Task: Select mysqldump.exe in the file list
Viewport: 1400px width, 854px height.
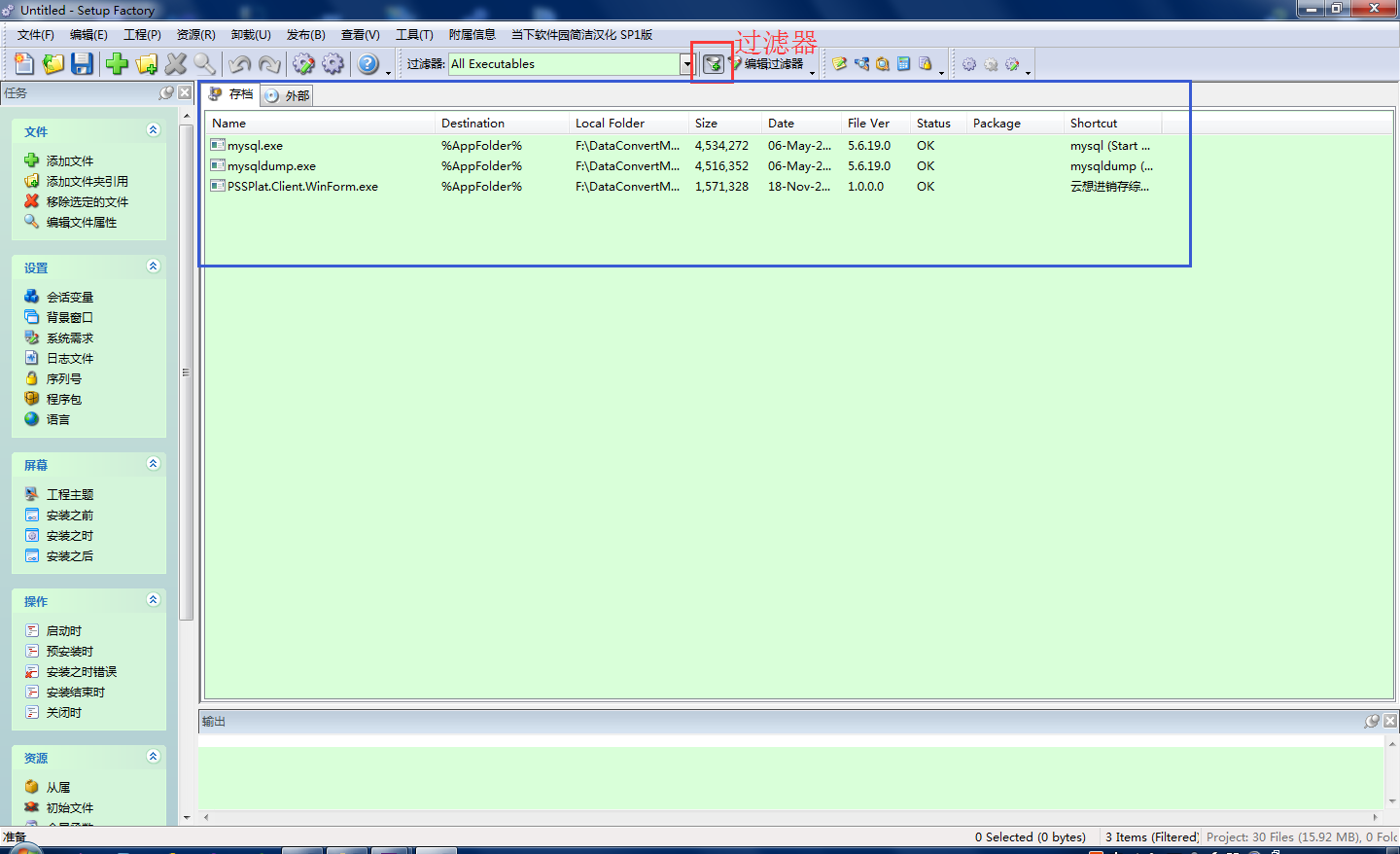Action: tap(271, 166)
